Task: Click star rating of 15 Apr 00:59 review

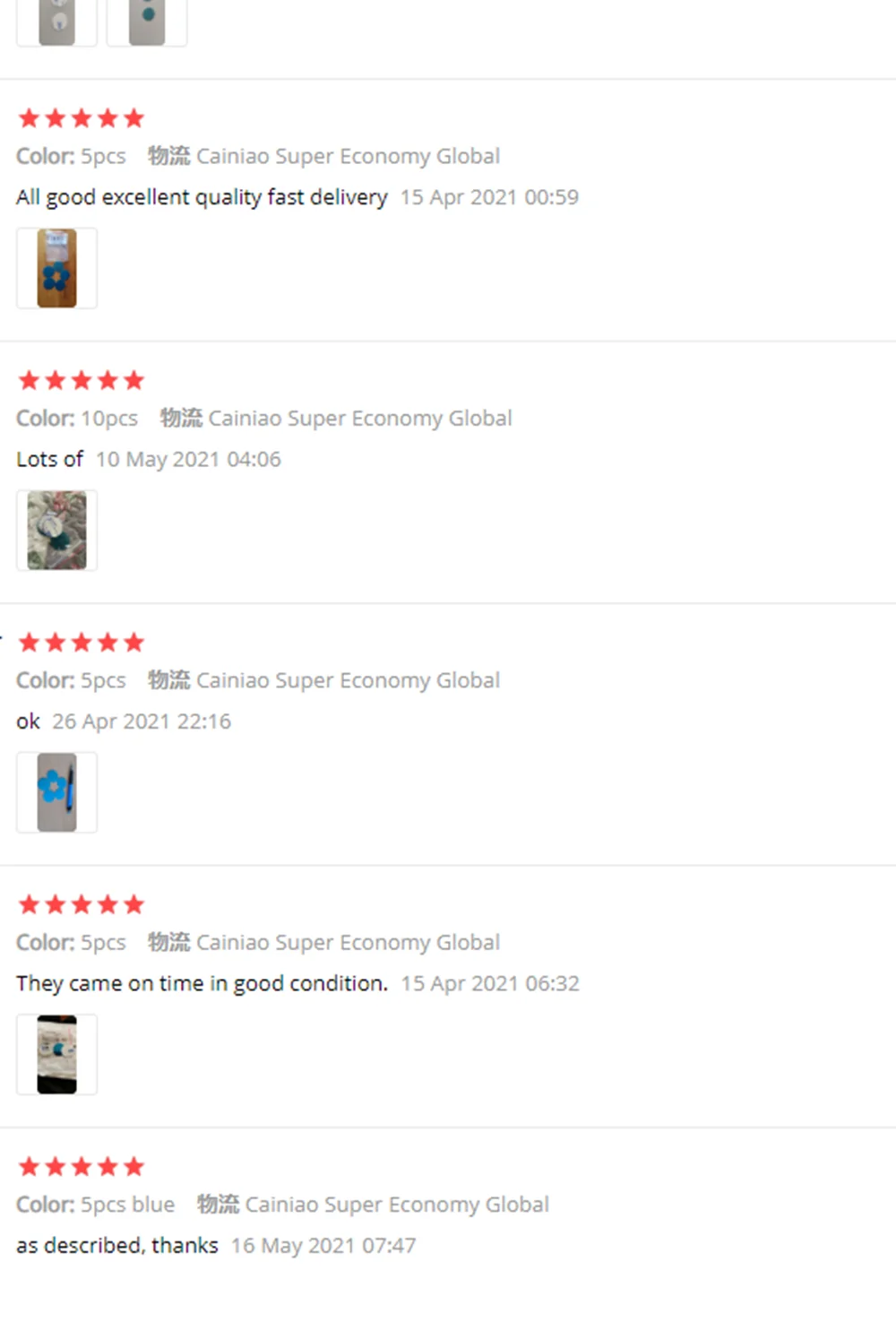Action: point(82,118)
